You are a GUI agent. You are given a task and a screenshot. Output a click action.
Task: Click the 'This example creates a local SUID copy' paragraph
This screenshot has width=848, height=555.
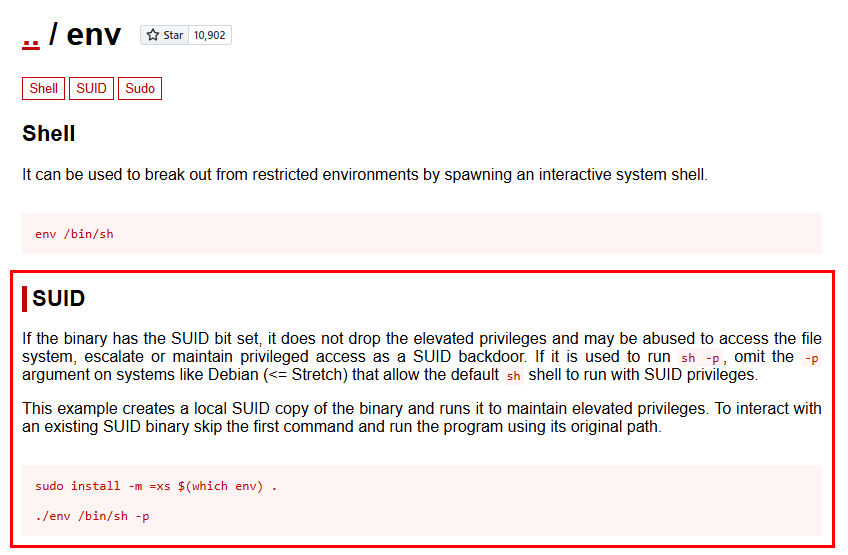(x=422, y=418)
